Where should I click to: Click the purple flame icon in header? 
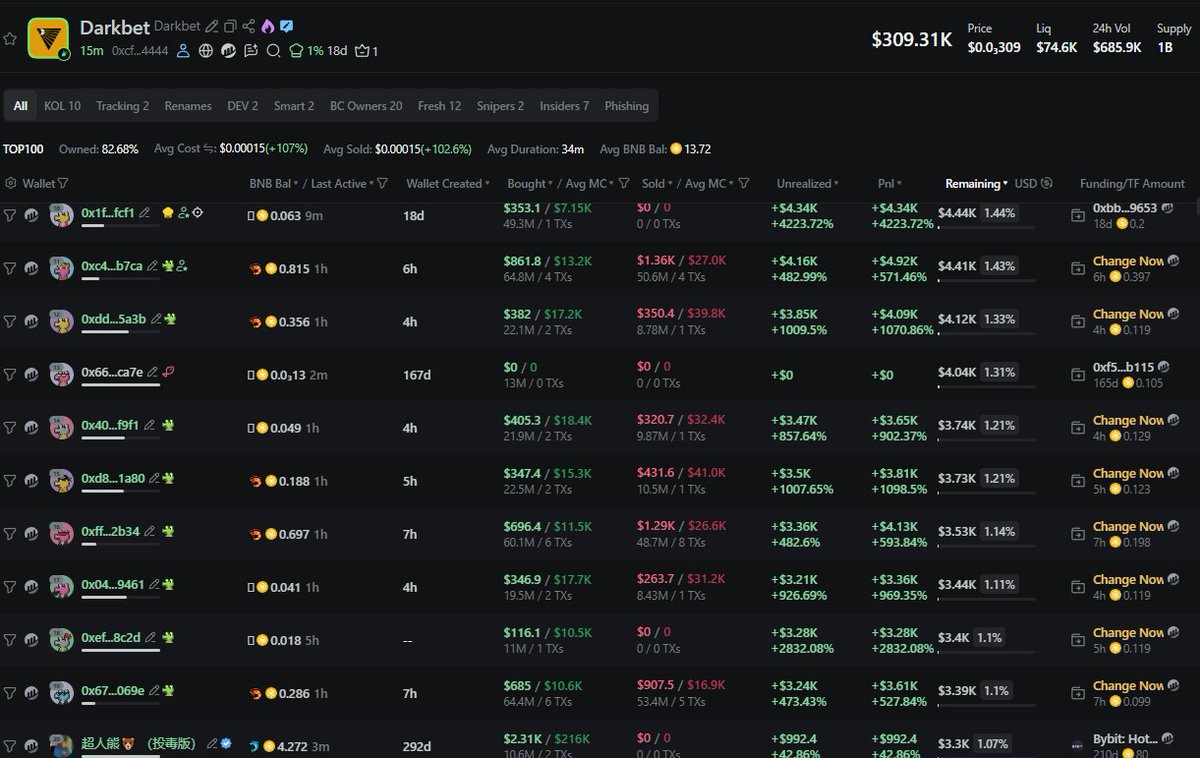click(x=268, y=27)
